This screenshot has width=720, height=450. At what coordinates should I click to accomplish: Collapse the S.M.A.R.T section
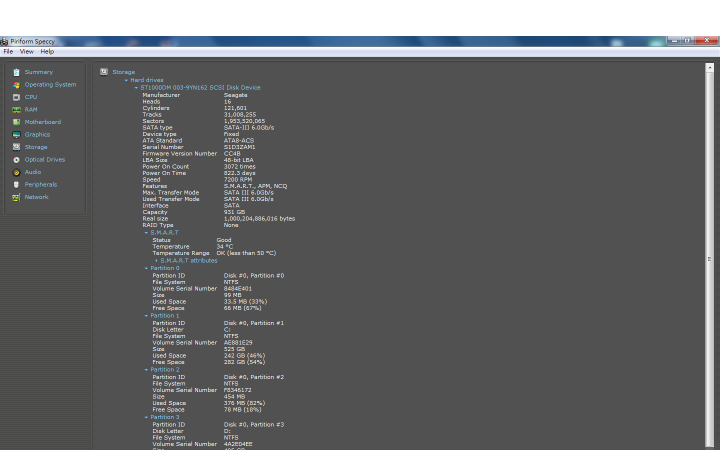146,232
